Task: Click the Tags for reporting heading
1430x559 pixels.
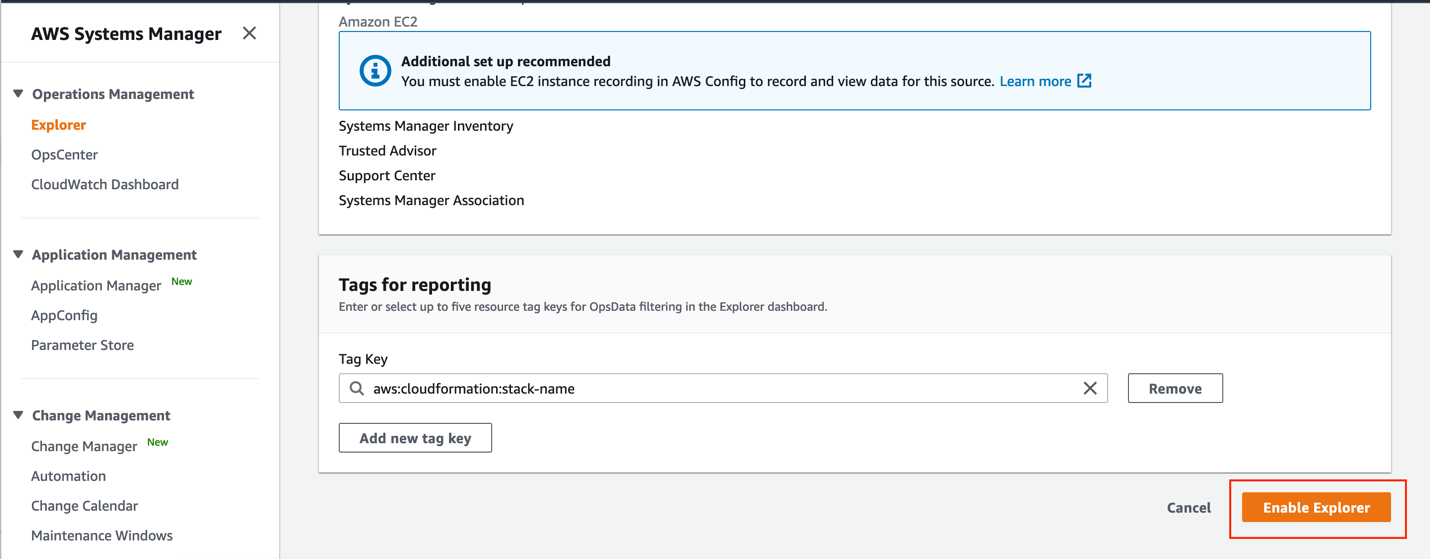Action: click(x=415, y=285)
